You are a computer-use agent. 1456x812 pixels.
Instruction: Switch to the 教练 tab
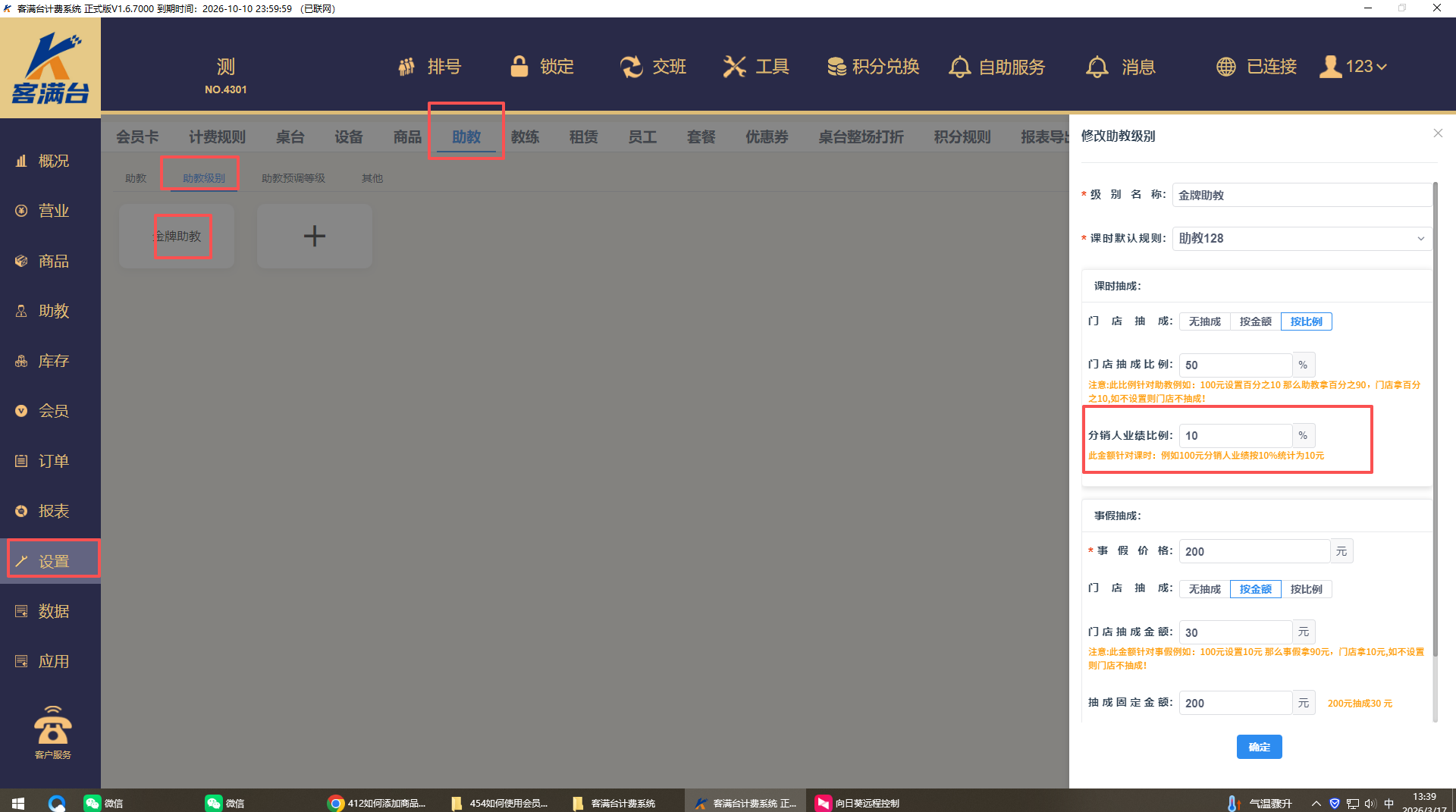(x=525, y=136)
